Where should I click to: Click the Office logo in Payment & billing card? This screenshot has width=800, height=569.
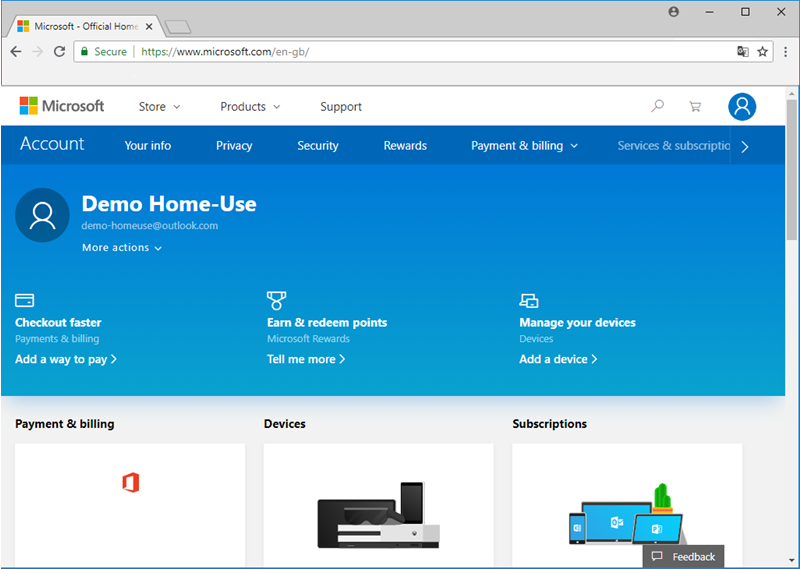click(131, 482)
